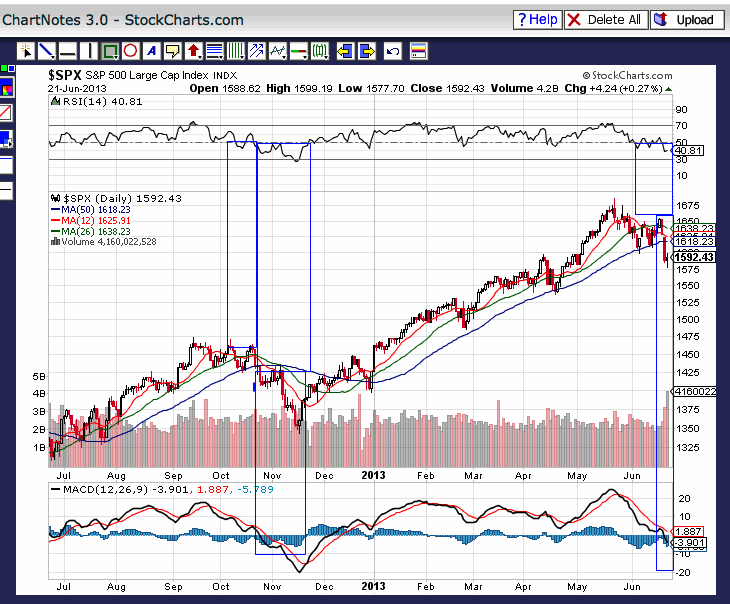
Task: Open the green bracket tool dropdown
Action: pos(320,51)
